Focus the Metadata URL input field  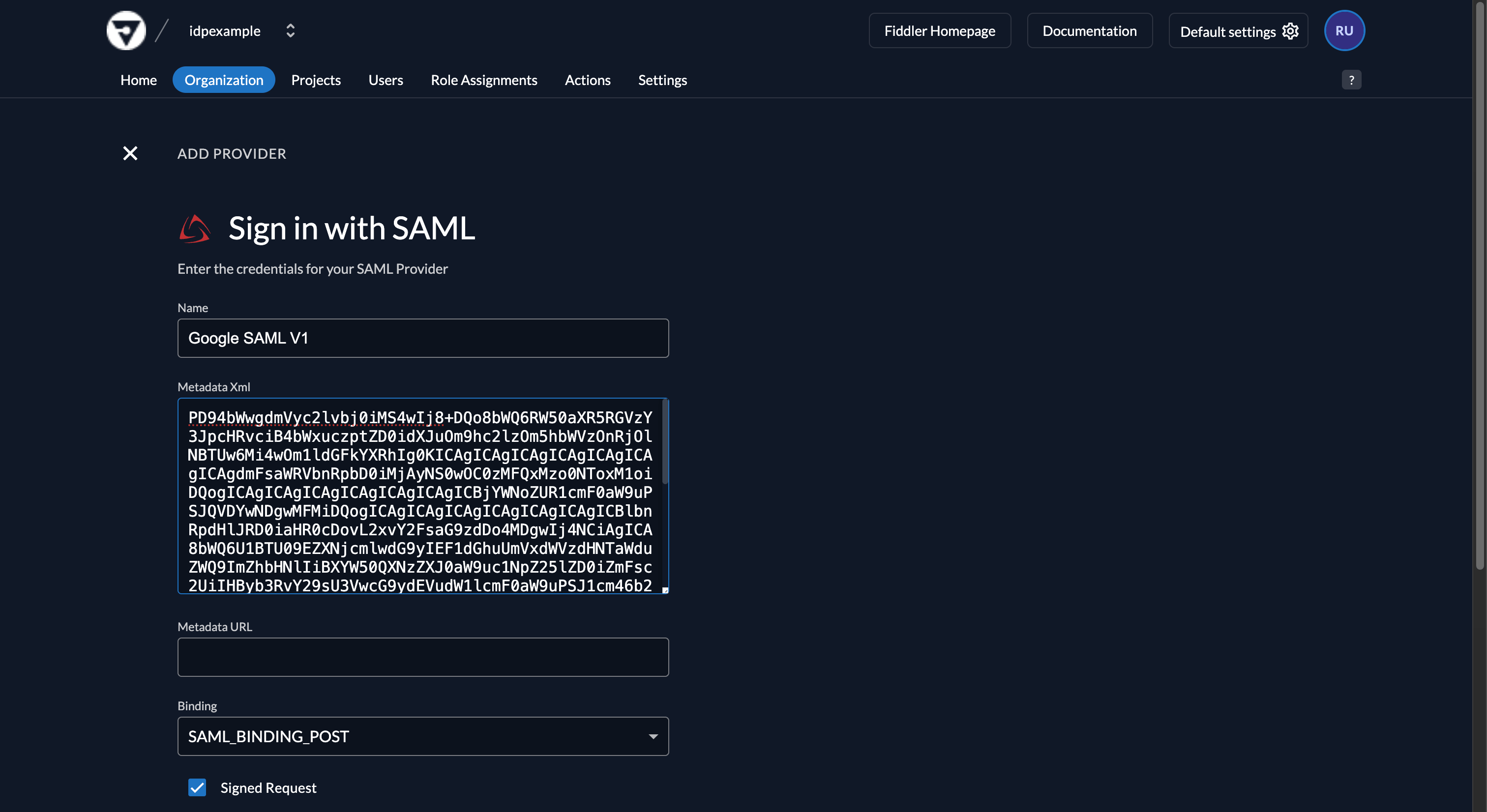tap(423, 657)
